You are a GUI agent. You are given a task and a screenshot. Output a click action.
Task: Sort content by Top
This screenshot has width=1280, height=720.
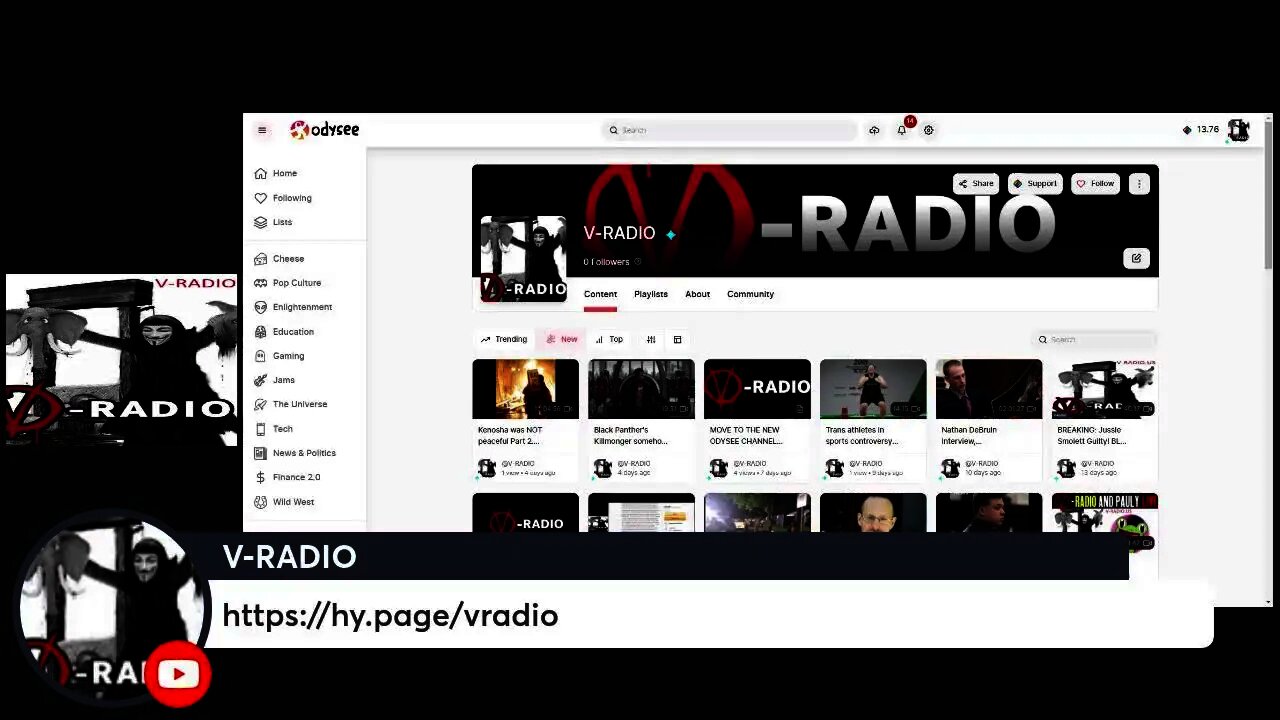coord(609,339)
